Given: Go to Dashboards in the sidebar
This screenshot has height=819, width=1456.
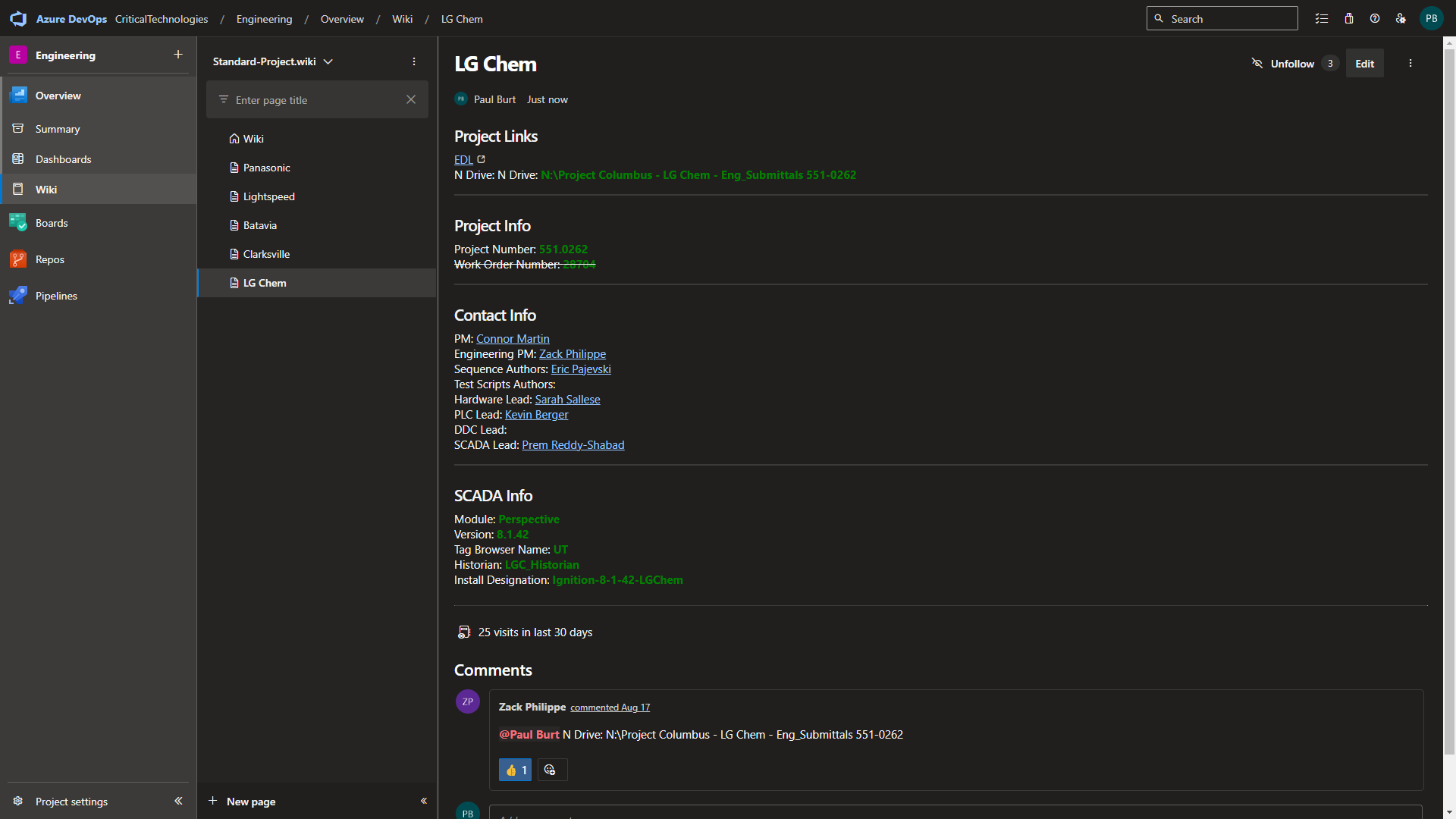Looking at the screenshot, I should pos(63,159).
